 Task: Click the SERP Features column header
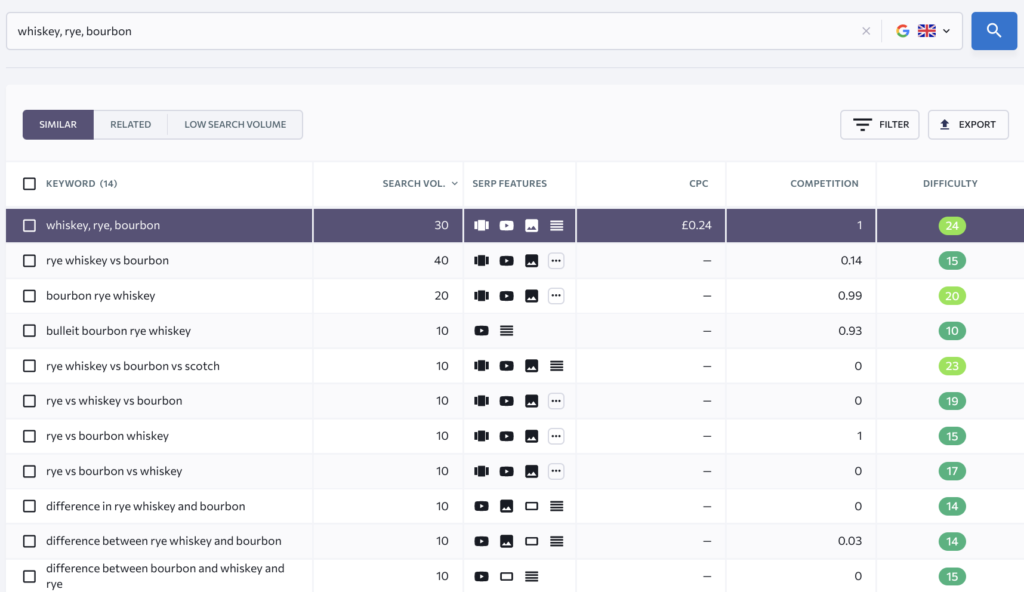point(509,184)
